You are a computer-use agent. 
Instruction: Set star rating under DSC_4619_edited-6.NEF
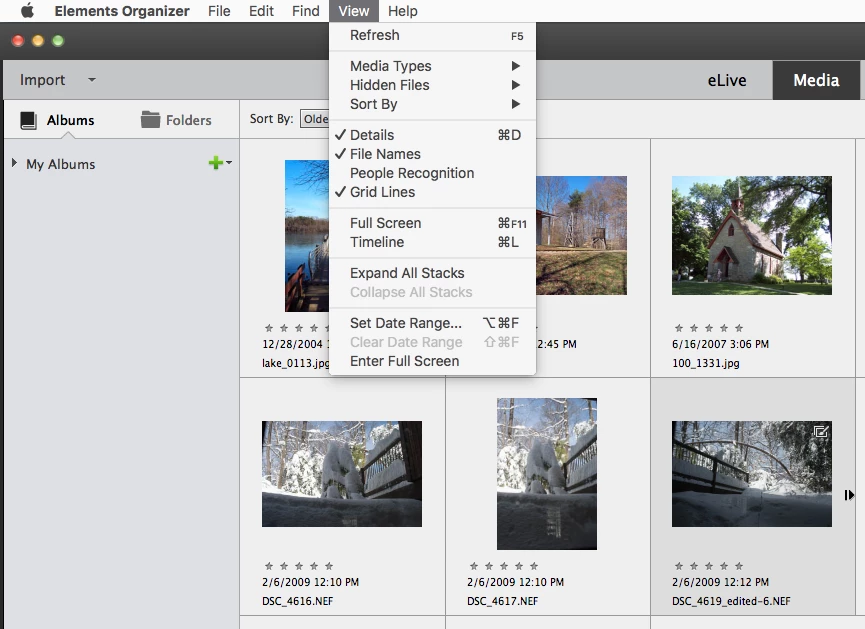709,566
